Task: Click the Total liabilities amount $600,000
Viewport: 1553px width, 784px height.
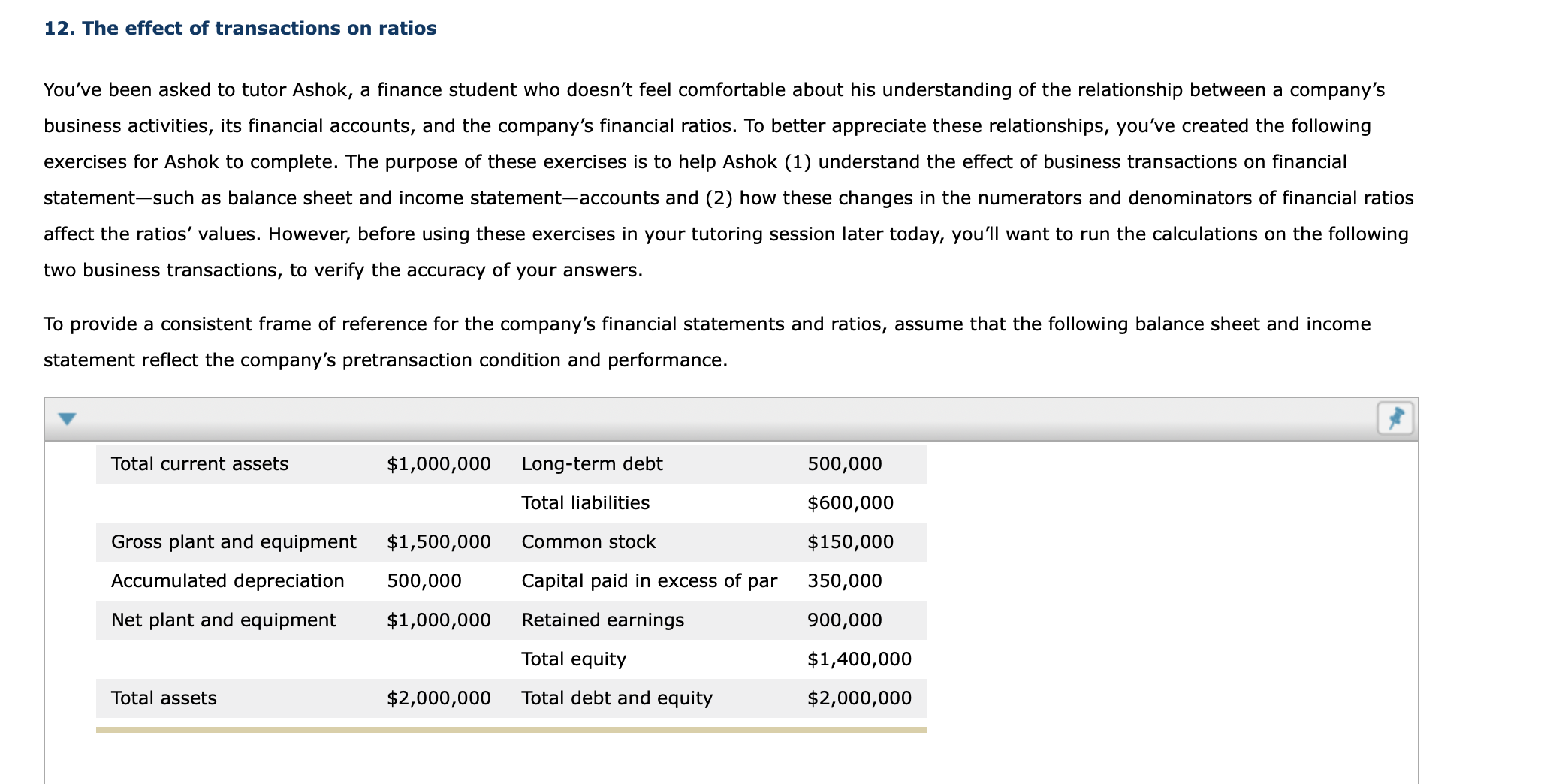Action: [850, 503]
